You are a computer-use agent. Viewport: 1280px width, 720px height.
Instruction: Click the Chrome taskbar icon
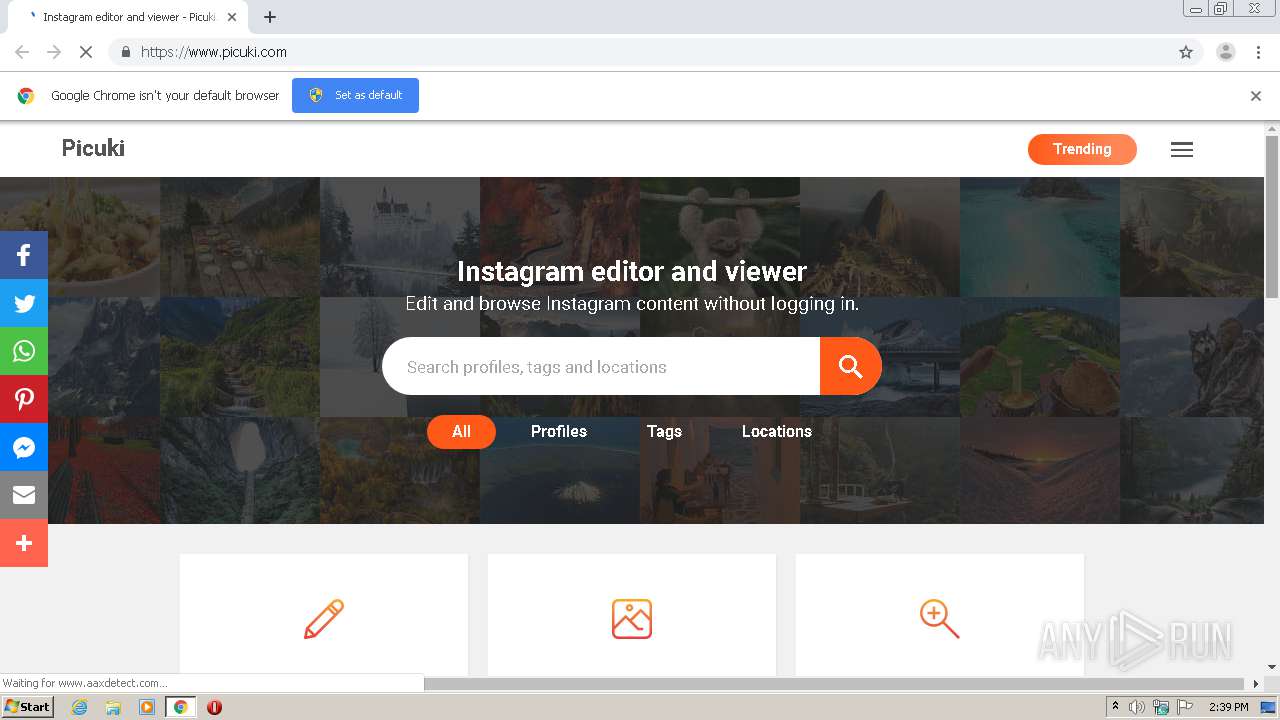(x=181, y=707)
